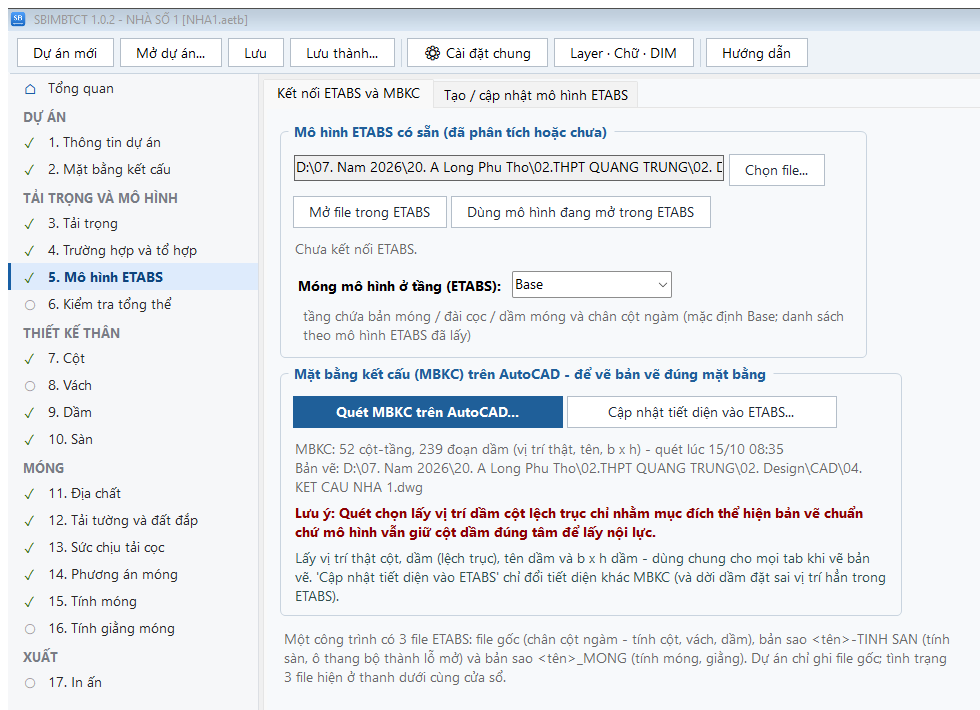Click the 'Chưa kết nối ETABS.' status text
Image resolution: width=980 pixels, height=710 pixels.
(356, 249)
